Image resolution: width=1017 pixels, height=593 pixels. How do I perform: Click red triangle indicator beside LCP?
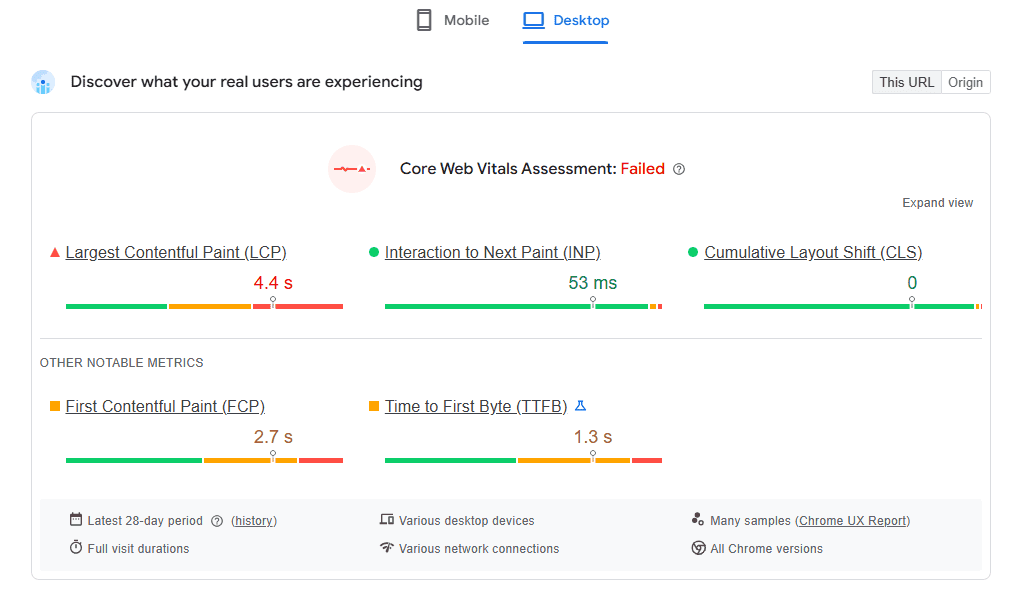pyautogui.click(x=55, y=252)
